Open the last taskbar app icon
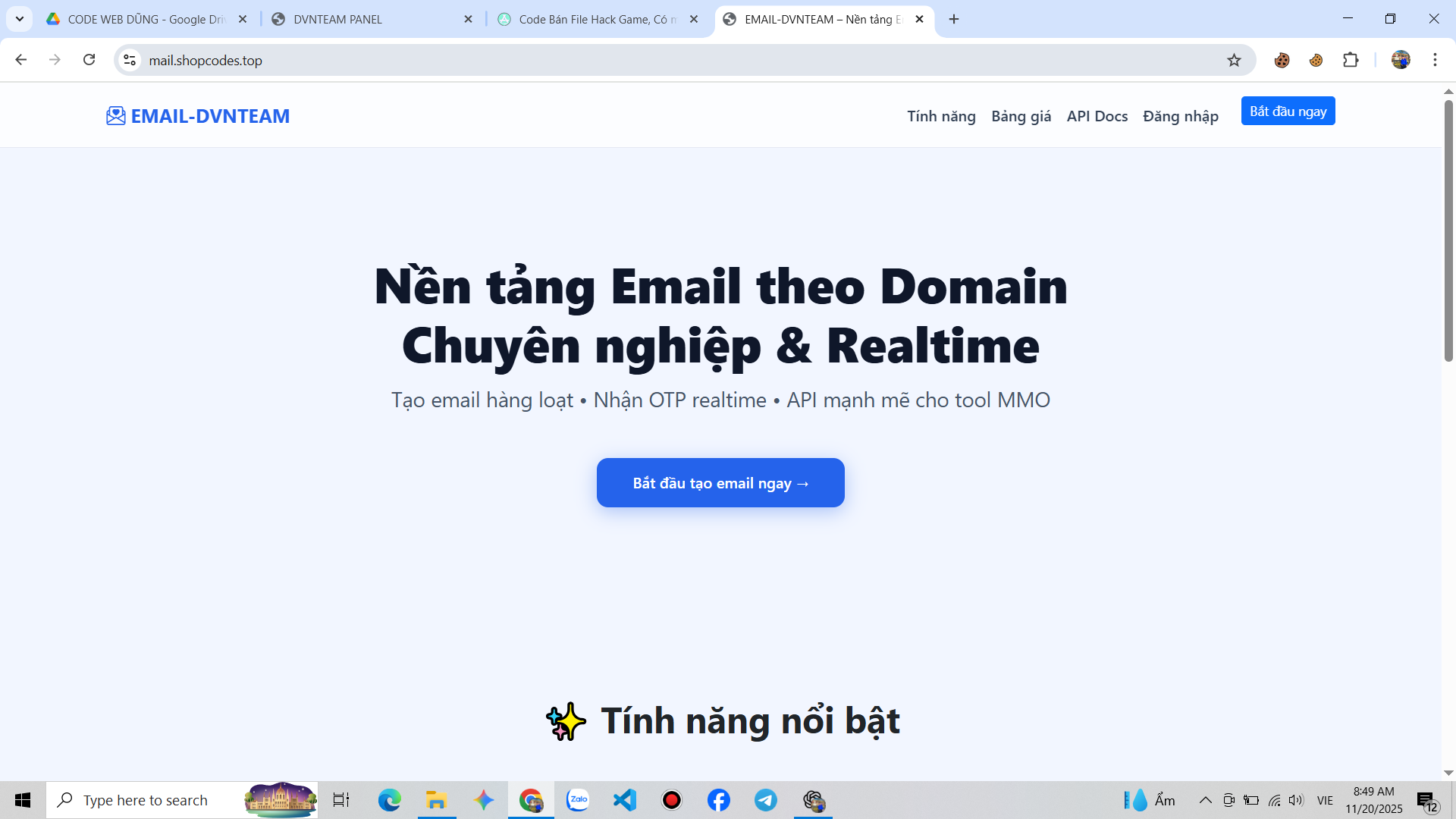 point(814,800)
